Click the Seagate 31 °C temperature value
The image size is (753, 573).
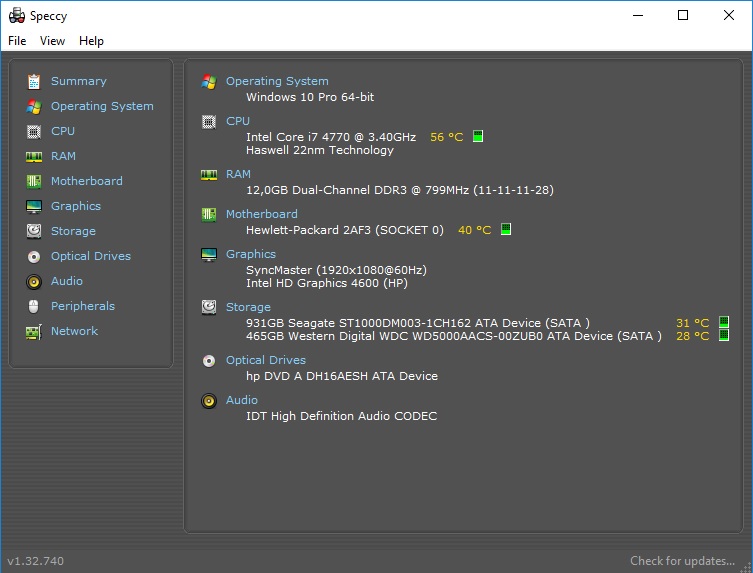(692, 323)
